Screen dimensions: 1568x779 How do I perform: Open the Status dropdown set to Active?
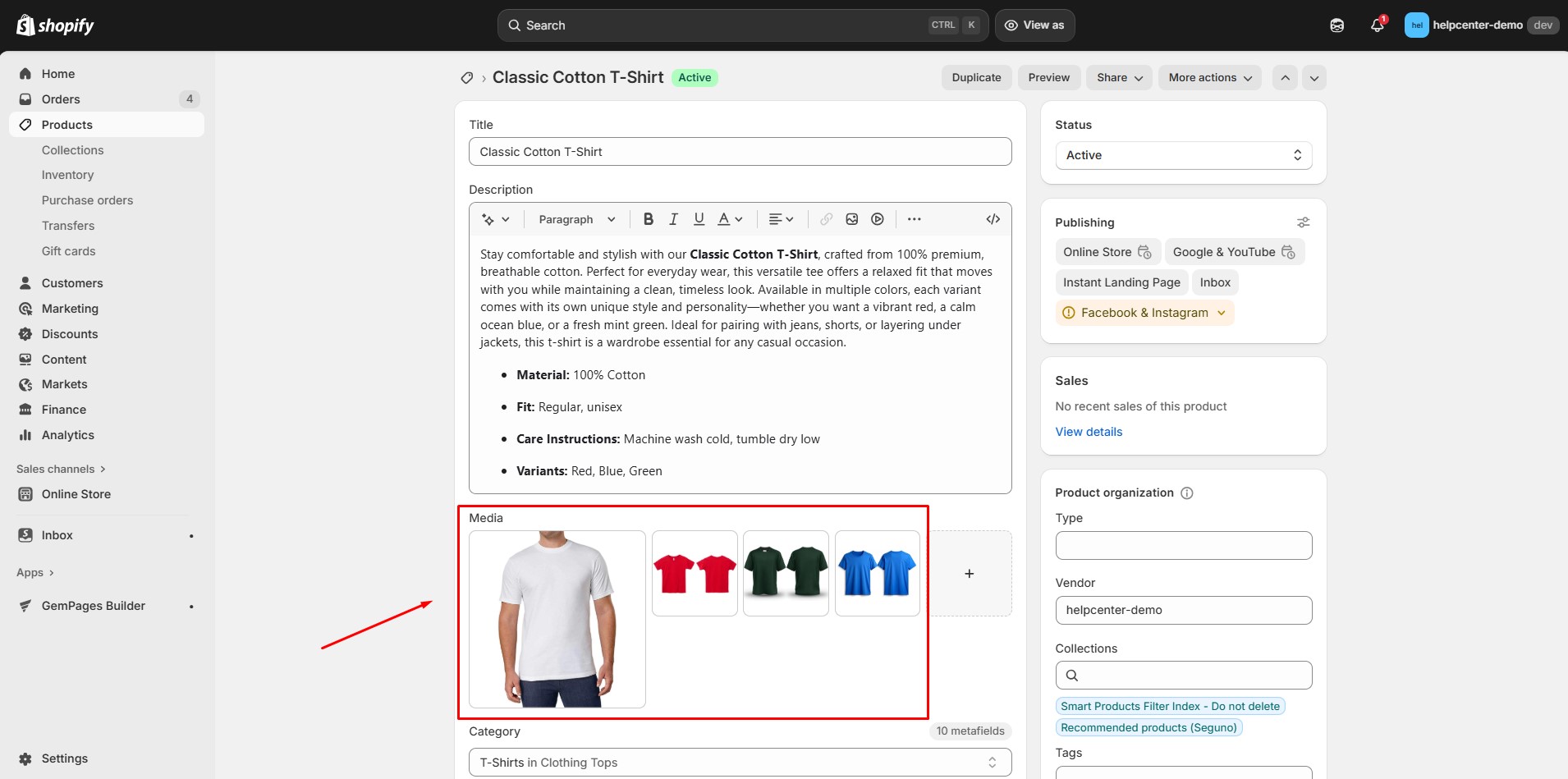[1183, 155]
